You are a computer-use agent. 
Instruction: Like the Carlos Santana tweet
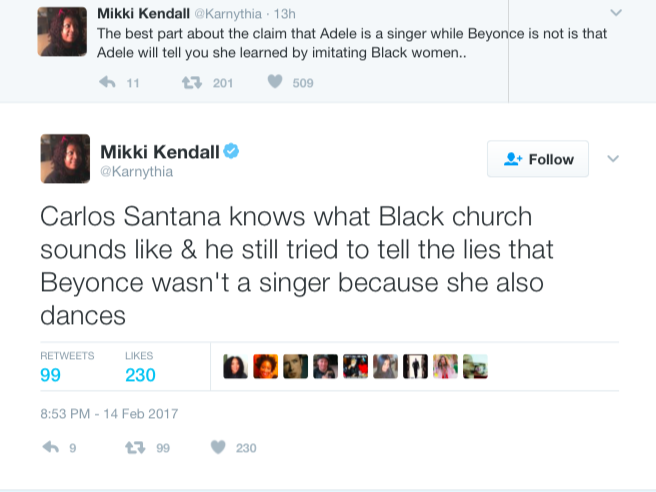coord(218,447)
